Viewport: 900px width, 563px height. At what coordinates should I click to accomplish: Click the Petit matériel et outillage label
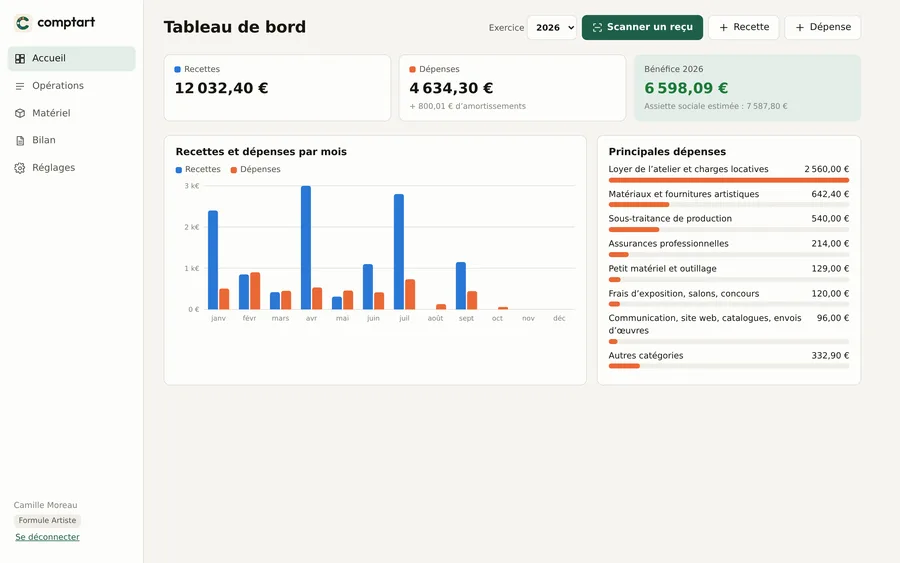(662, 269)
